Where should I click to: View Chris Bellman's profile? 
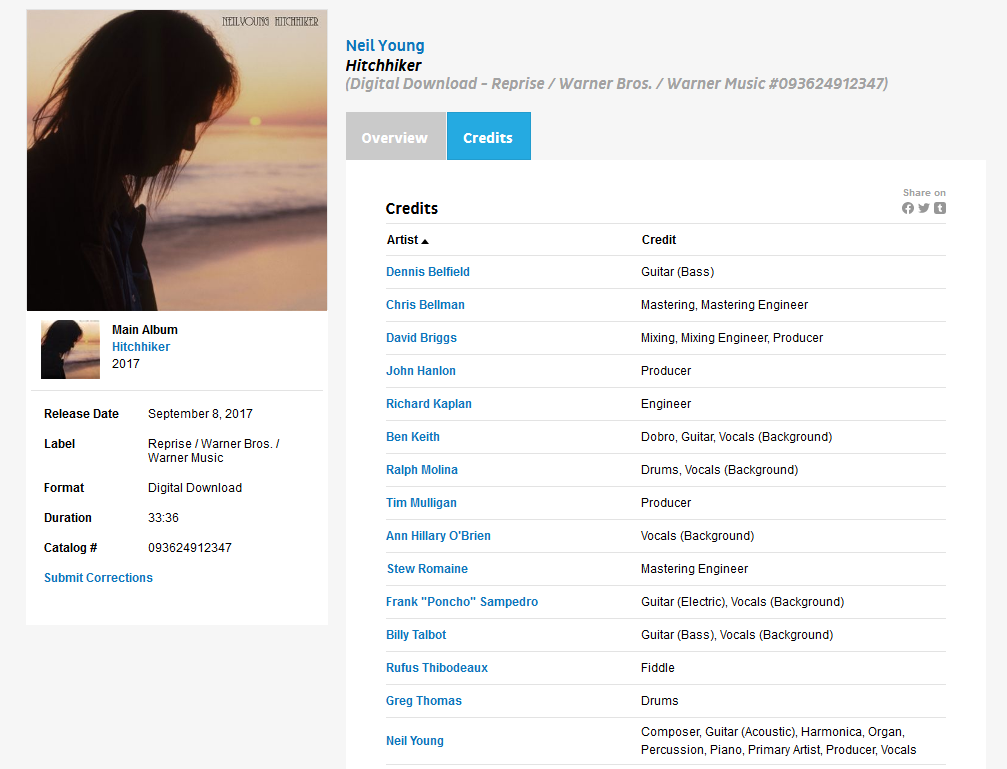pos(425,305)
